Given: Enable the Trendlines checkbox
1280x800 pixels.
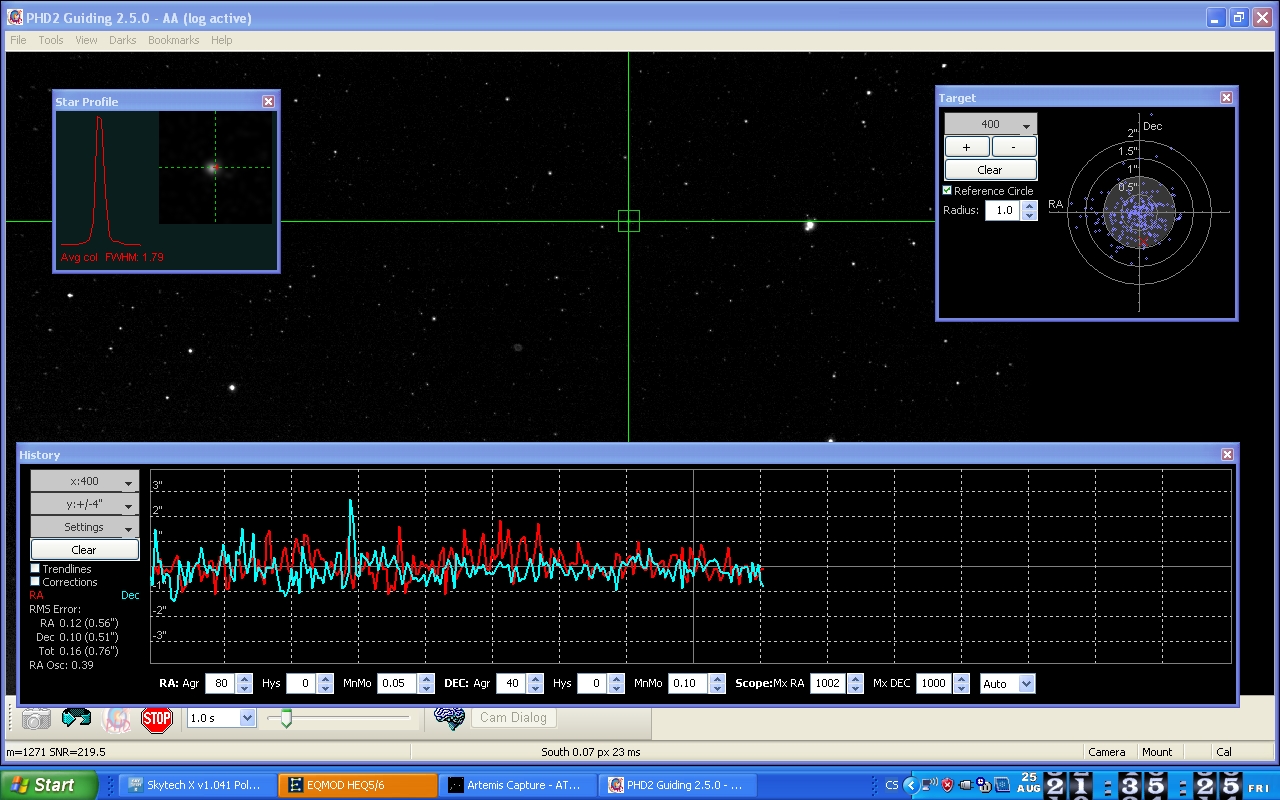Looking at the screenshot, I should [35, 569].
